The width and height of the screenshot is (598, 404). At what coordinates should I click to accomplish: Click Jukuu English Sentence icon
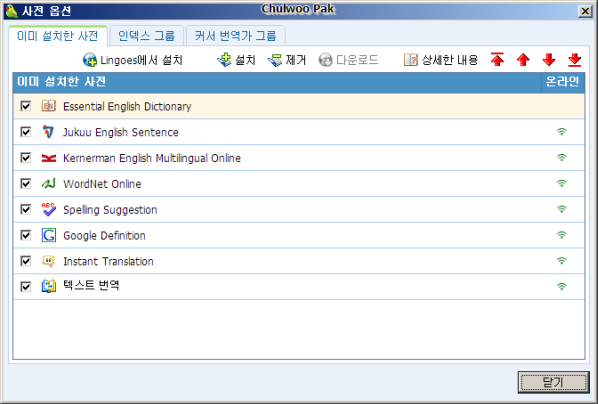(48, 132)
